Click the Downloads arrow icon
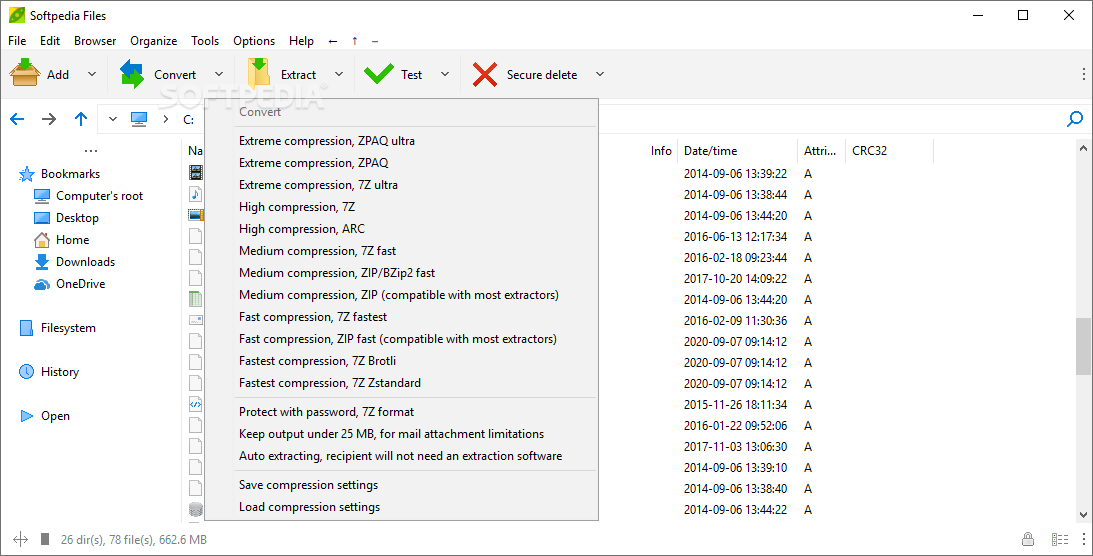 [x=42, y=262]
